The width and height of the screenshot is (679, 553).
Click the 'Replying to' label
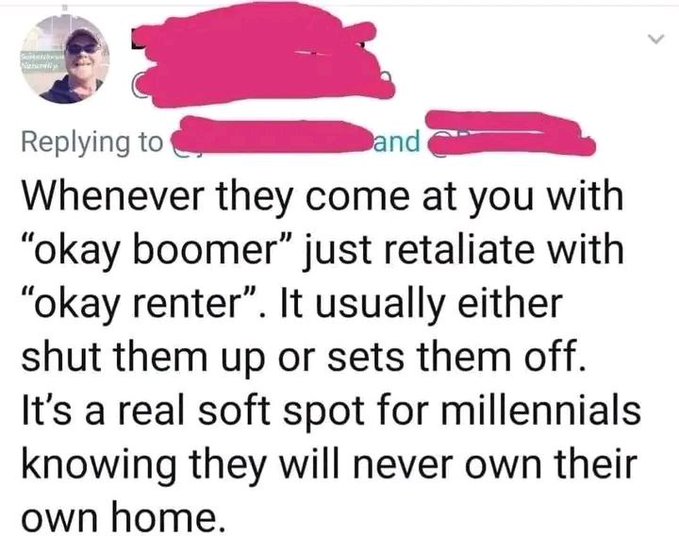tap(92, 143)
